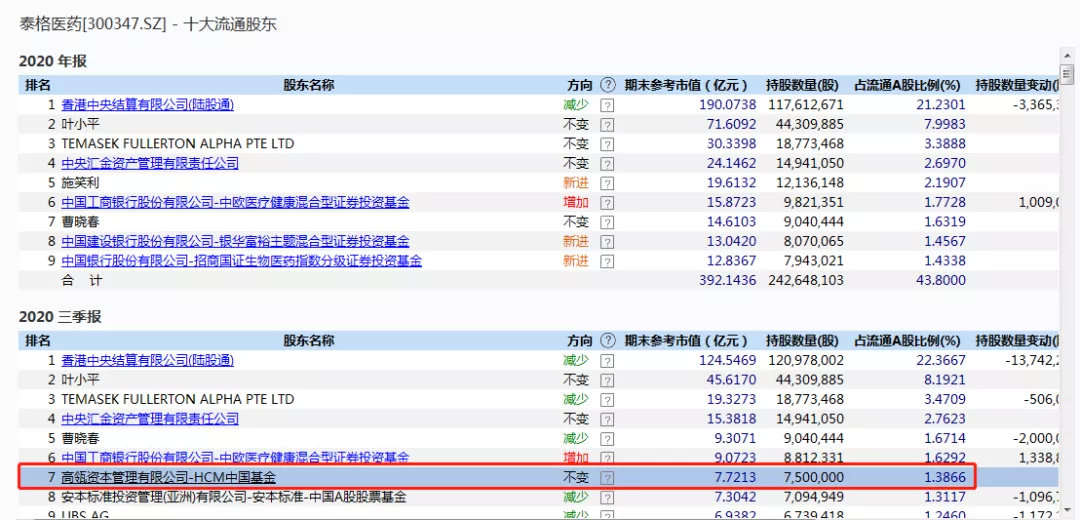Click 期末参考市值(亿元) header in 2020年报 table
Viewport: 1080px width, 520px height.
tap(686, 85)
